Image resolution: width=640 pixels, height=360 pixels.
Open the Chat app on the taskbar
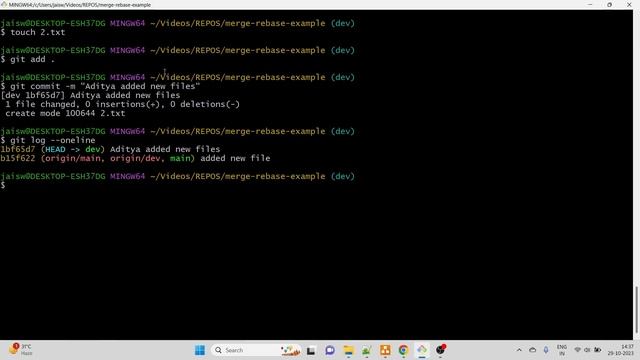330,350
